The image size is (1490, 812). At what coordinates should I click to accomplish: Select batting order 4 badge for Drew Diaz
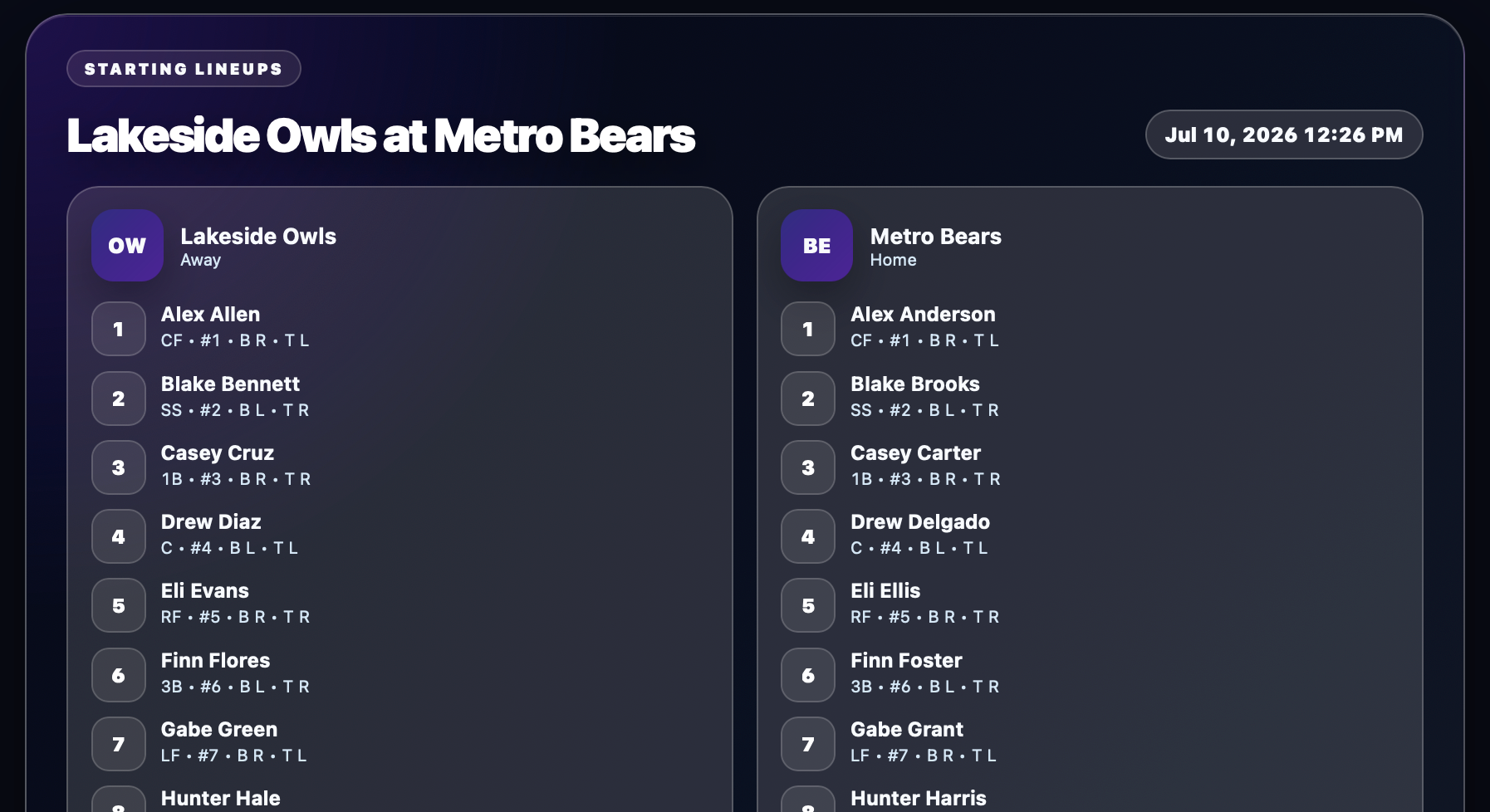tap(119, 536)
